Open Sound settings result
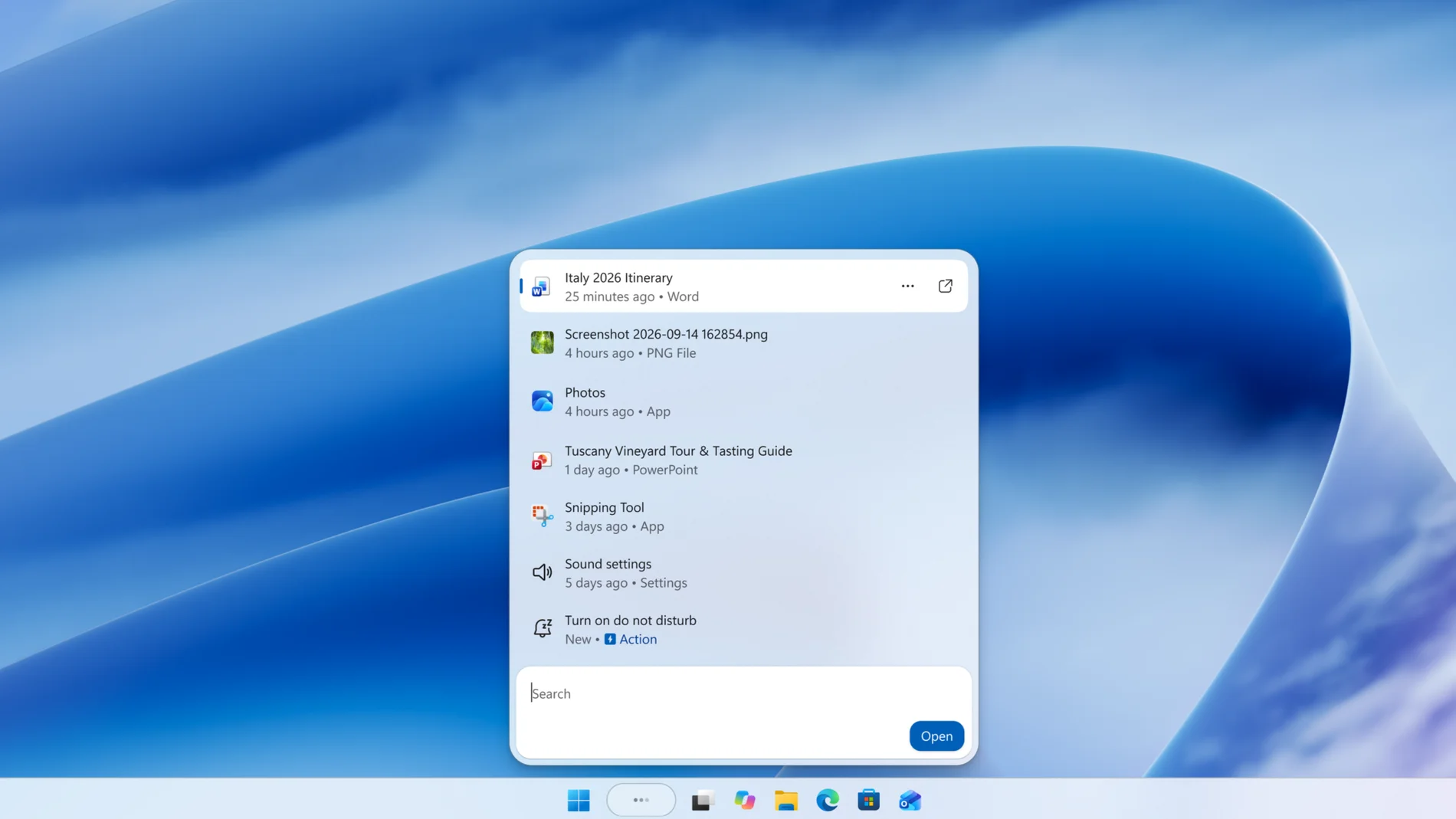Image resolution: width=1456 pixels, height=819 pixels. (x=743, y=573)
